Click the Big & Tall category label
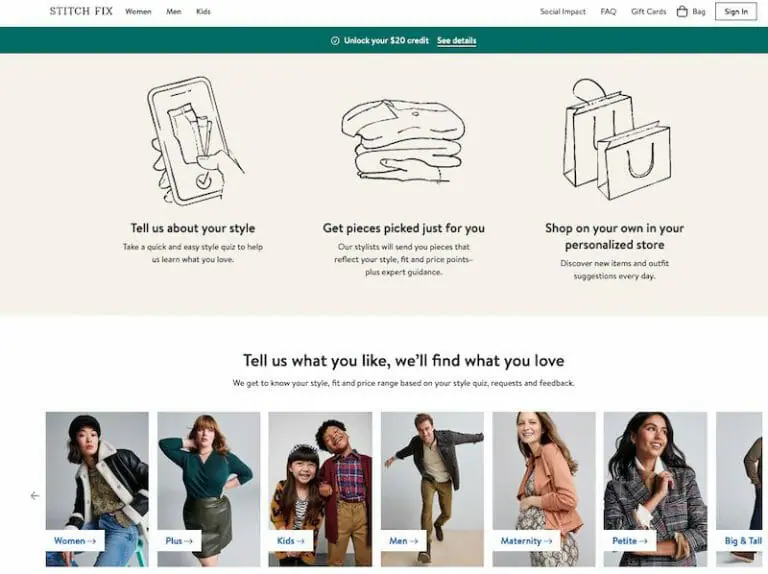 coord(743,541)
